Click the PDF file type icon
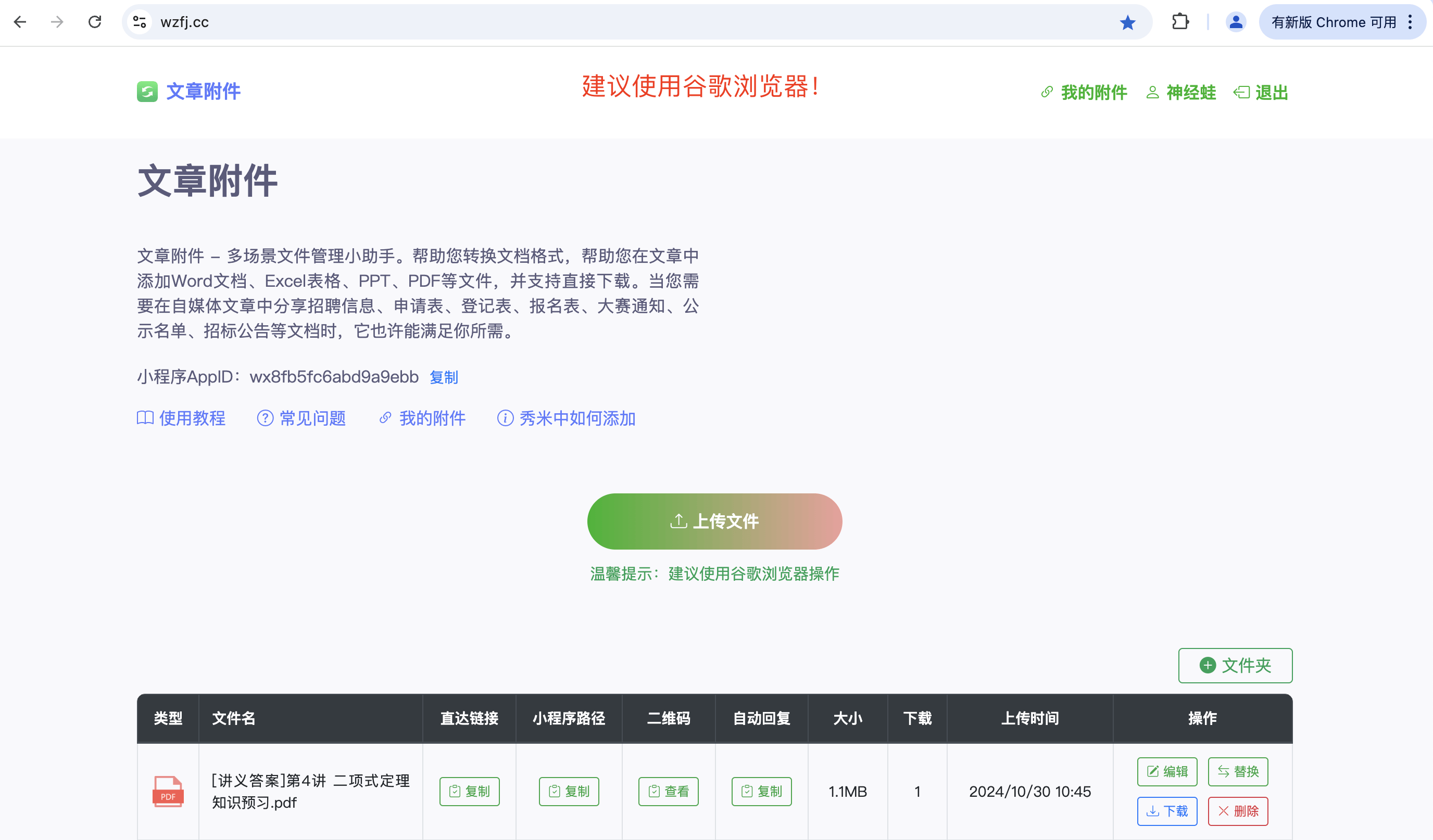This screenshot has width=1433, height=840. coord(168,791)
